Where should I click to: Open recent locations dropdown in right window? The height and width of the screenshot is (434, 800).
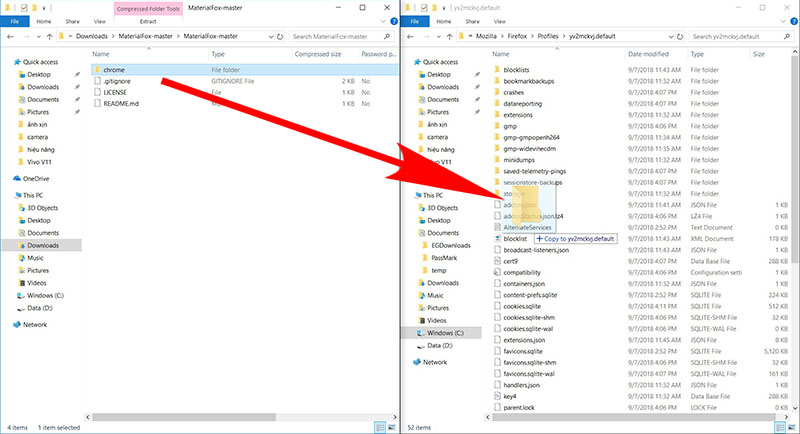tap(438, 37)
